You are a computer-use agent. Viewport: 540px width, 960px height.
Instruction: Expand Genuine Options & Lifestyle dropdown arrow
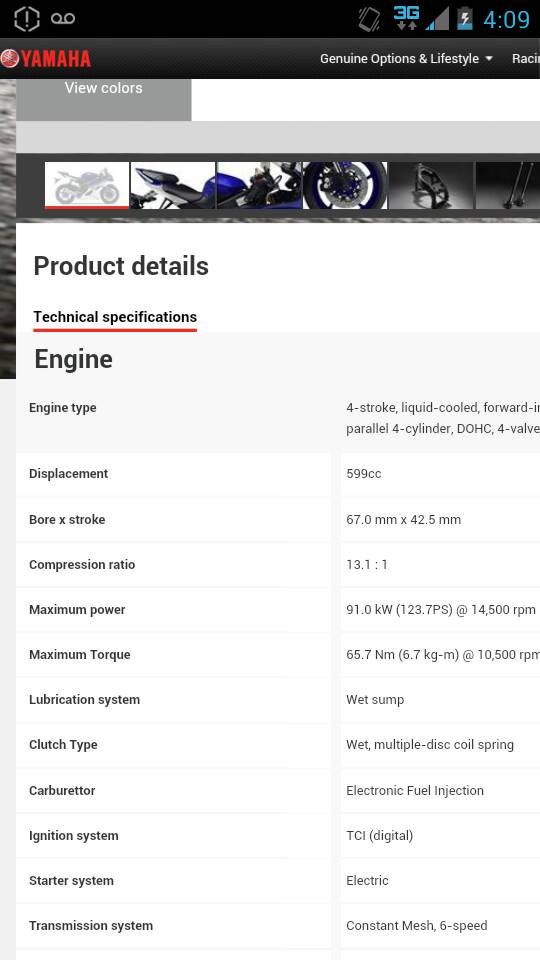click(x=489, y=59)
